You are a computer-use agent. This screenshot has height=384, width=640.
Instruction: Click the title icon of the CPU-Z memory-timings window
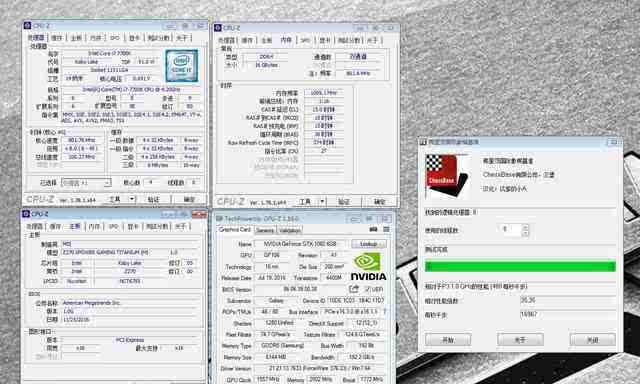pos(218,27)
